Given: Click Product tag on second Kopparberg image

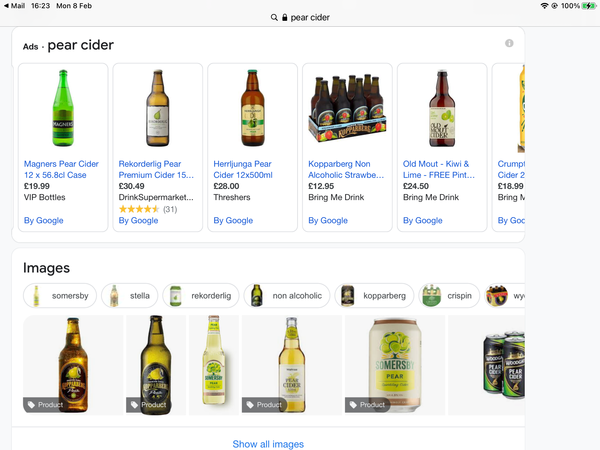Looking at the screenshot, I should pos(148,405).
